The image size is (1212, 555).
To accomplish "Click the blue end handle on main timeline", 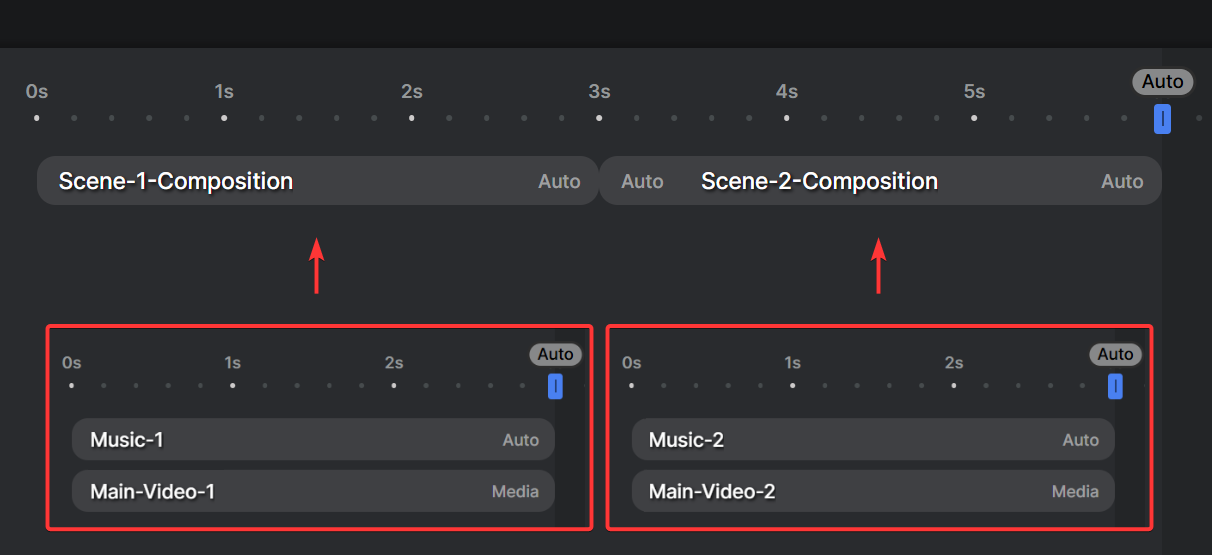I will (1162, 119).
